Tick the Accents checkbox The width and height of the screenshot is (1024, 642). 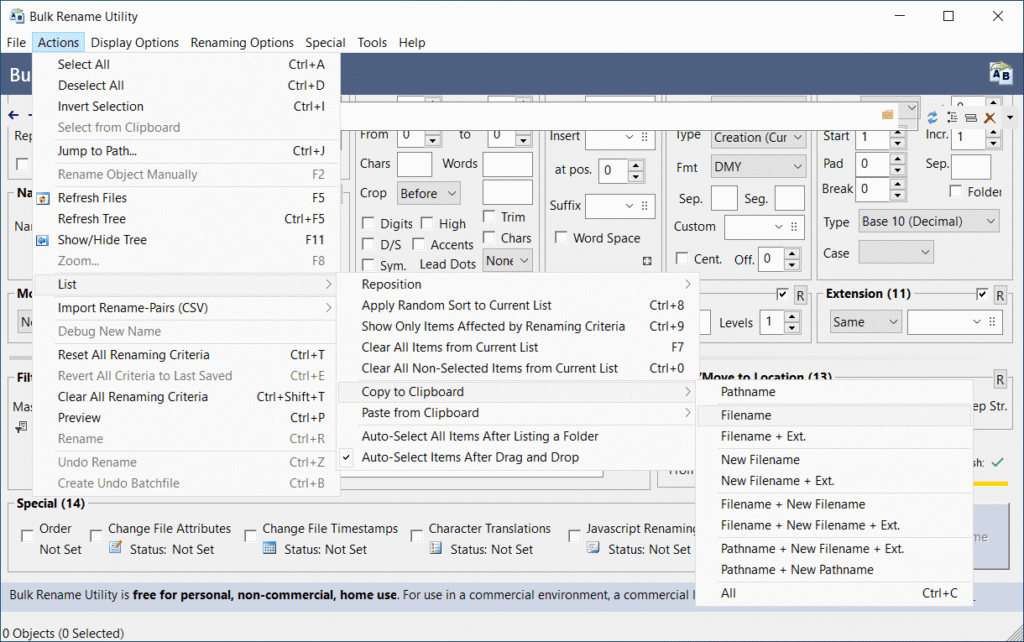pyautogui.click(x=419, y=244)
